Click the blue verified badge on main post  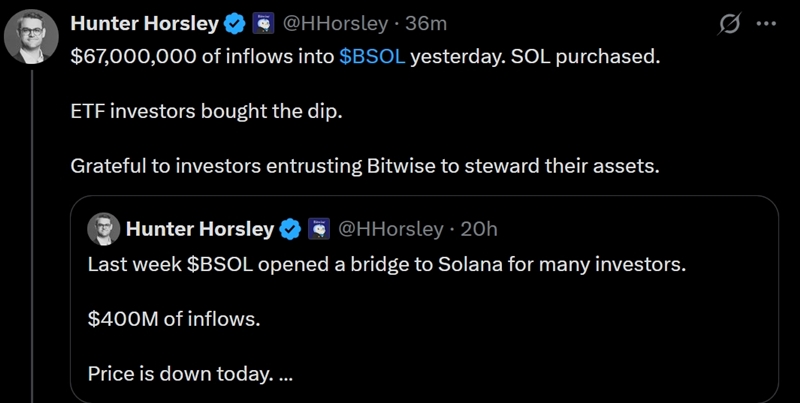[233, 22]
